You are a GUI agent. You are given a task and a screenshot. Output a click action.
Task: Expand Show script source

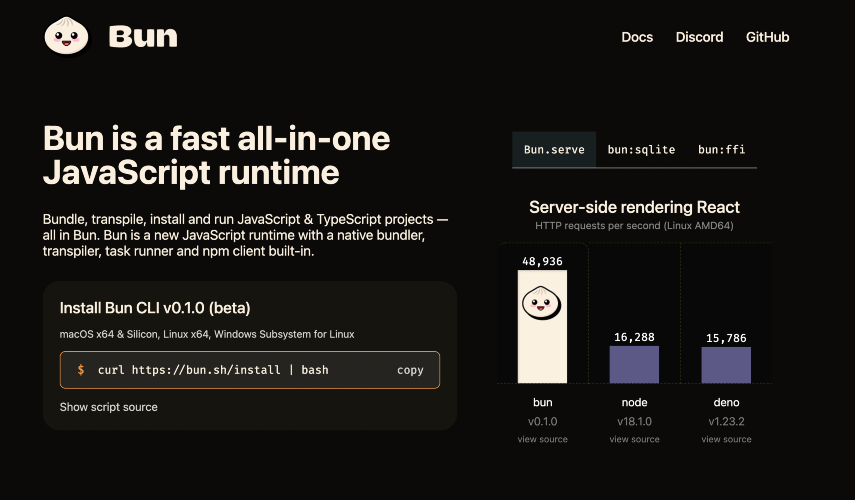[x=109, y=407]
